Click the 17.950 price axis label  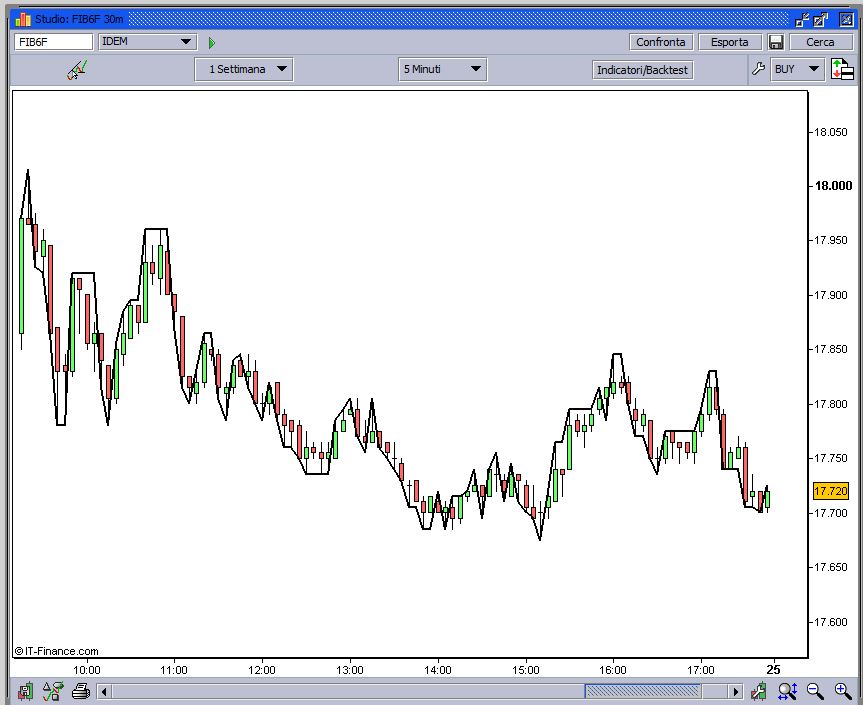point(831,240)
